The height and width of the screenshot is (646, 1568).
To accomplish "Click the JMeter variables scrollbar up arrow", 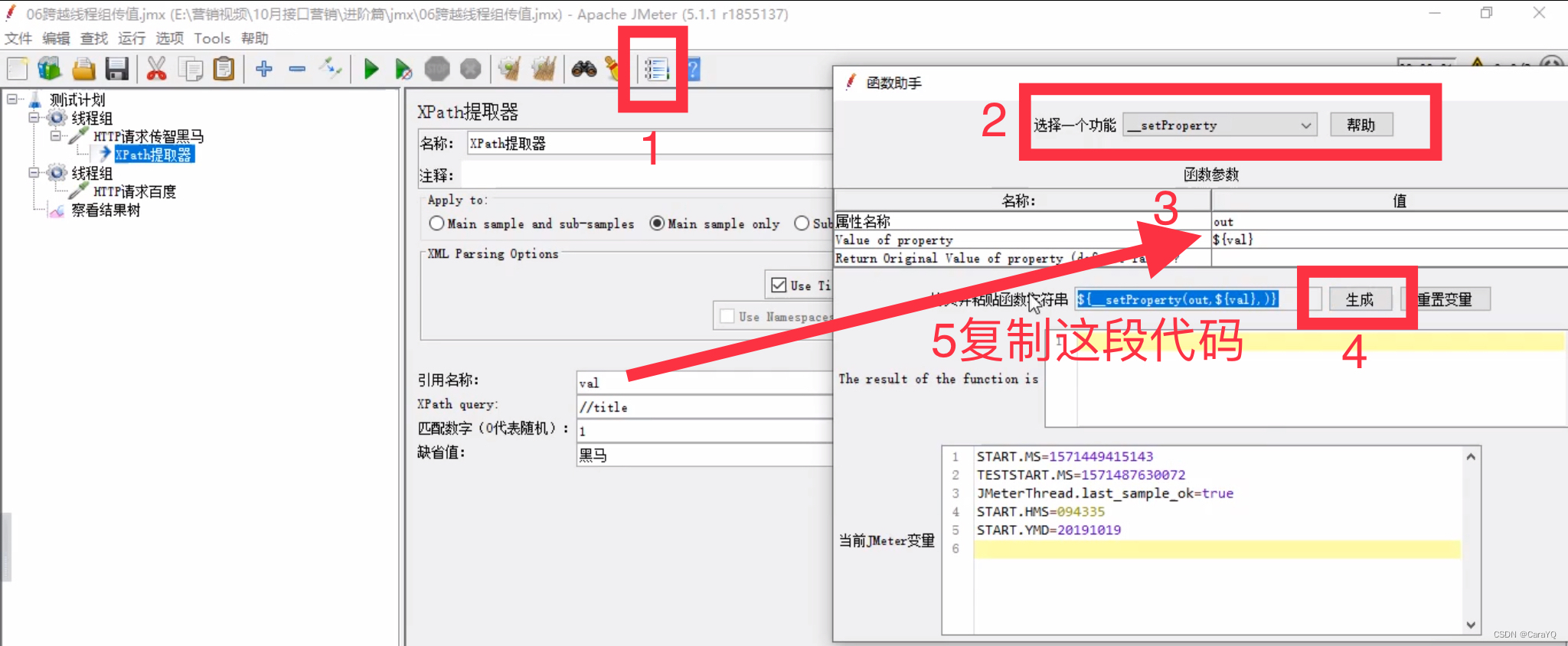I will pos(1471,457).
